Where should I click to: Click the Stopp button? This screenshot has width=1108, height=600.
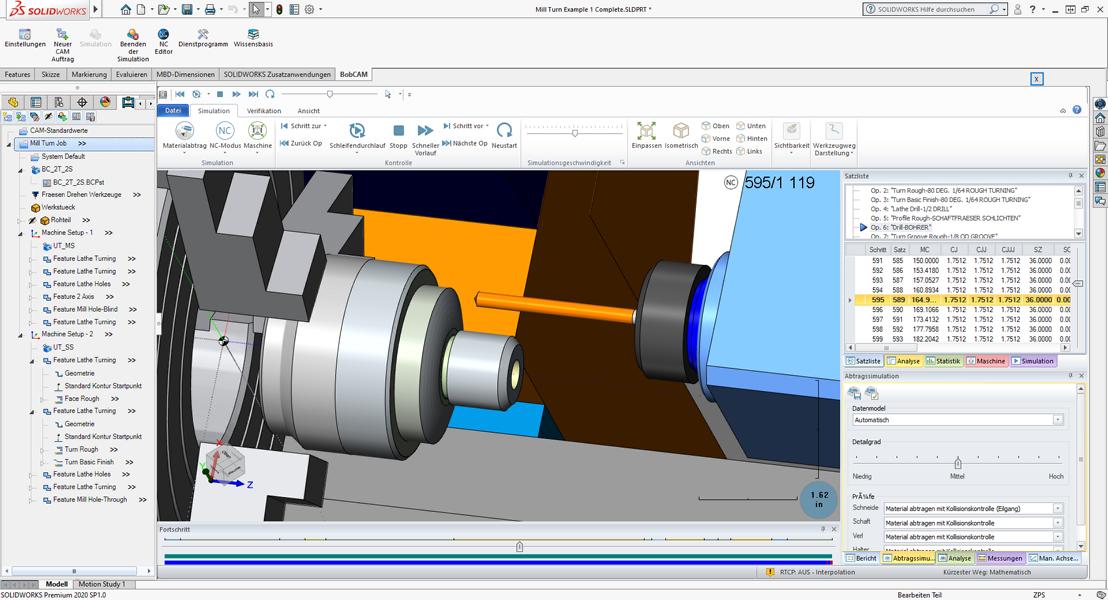399,135
